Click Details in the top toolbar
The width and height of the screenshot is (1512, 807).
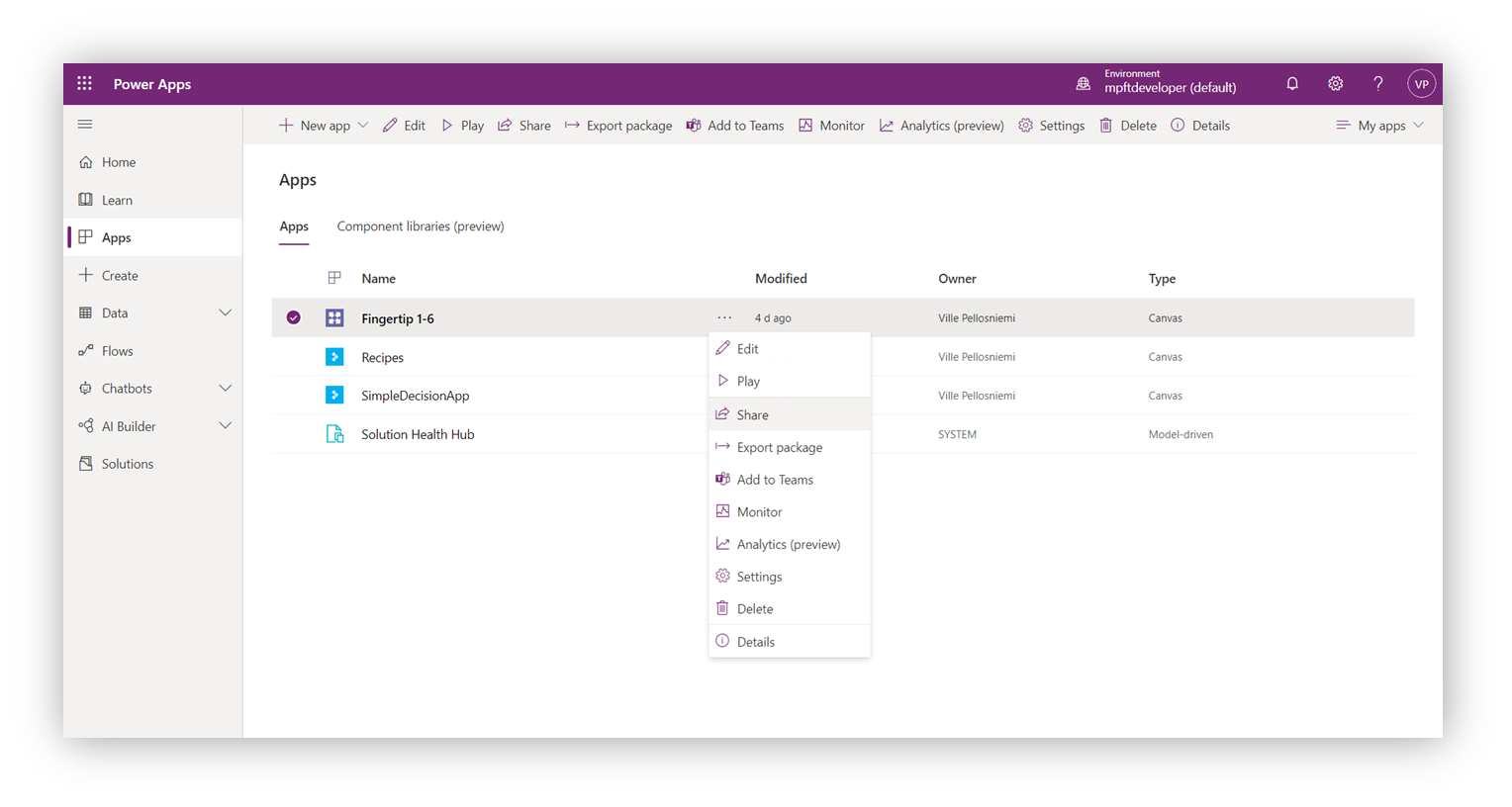[x=1200, y=126]
